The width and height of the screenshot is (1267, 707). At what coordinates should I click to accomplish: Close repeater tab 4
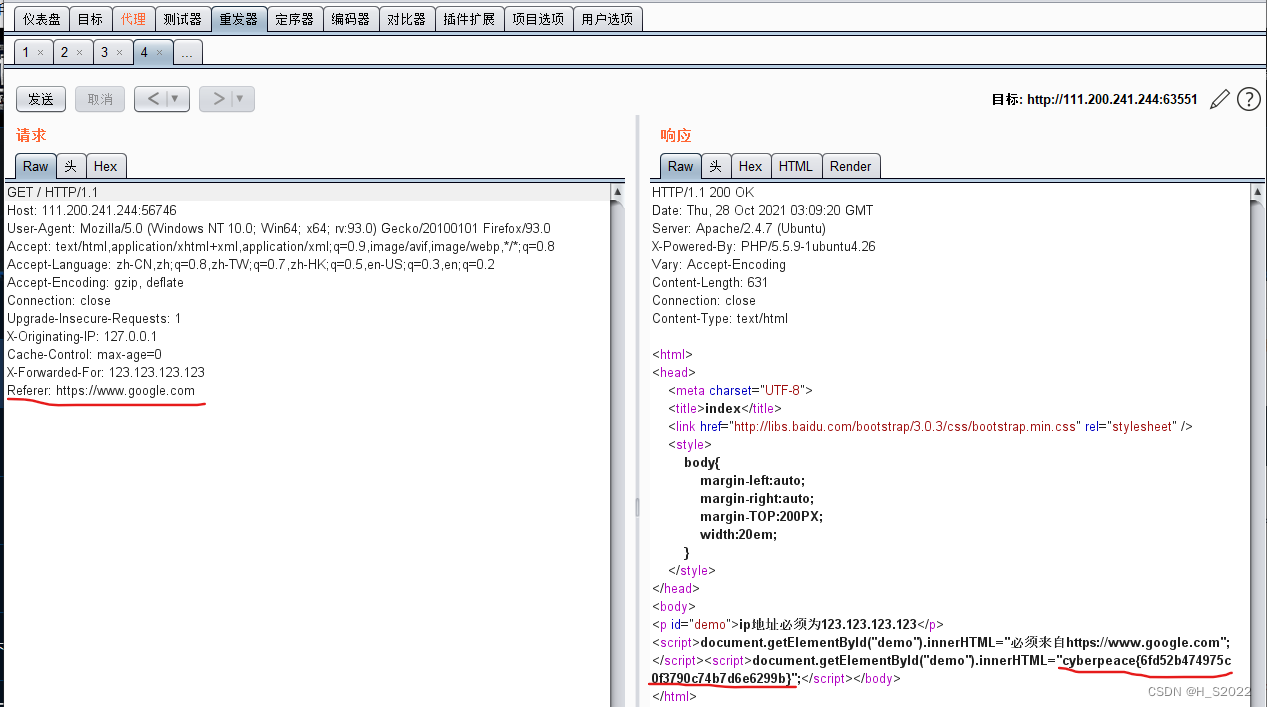click(159, 53)
